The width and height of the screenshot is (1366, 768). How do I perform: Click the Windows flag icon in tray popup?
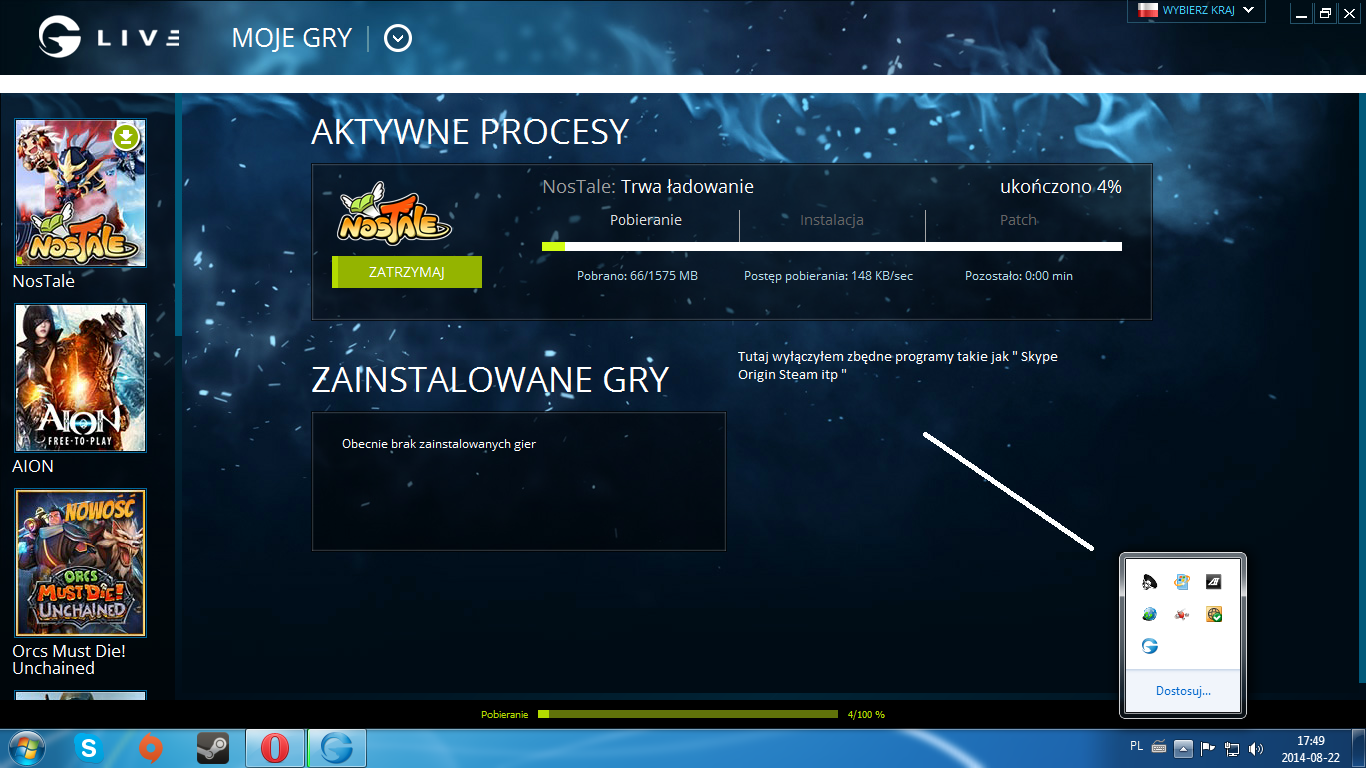(1182, 581)
